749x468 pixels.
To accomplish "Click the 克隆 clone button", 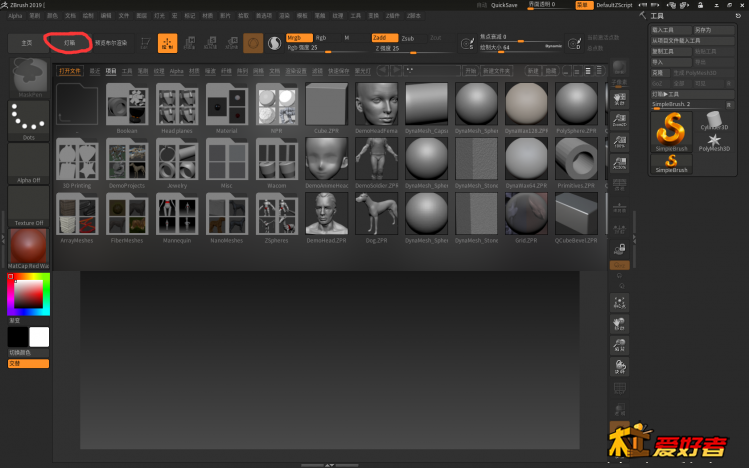I will click(x=661, y=73).
